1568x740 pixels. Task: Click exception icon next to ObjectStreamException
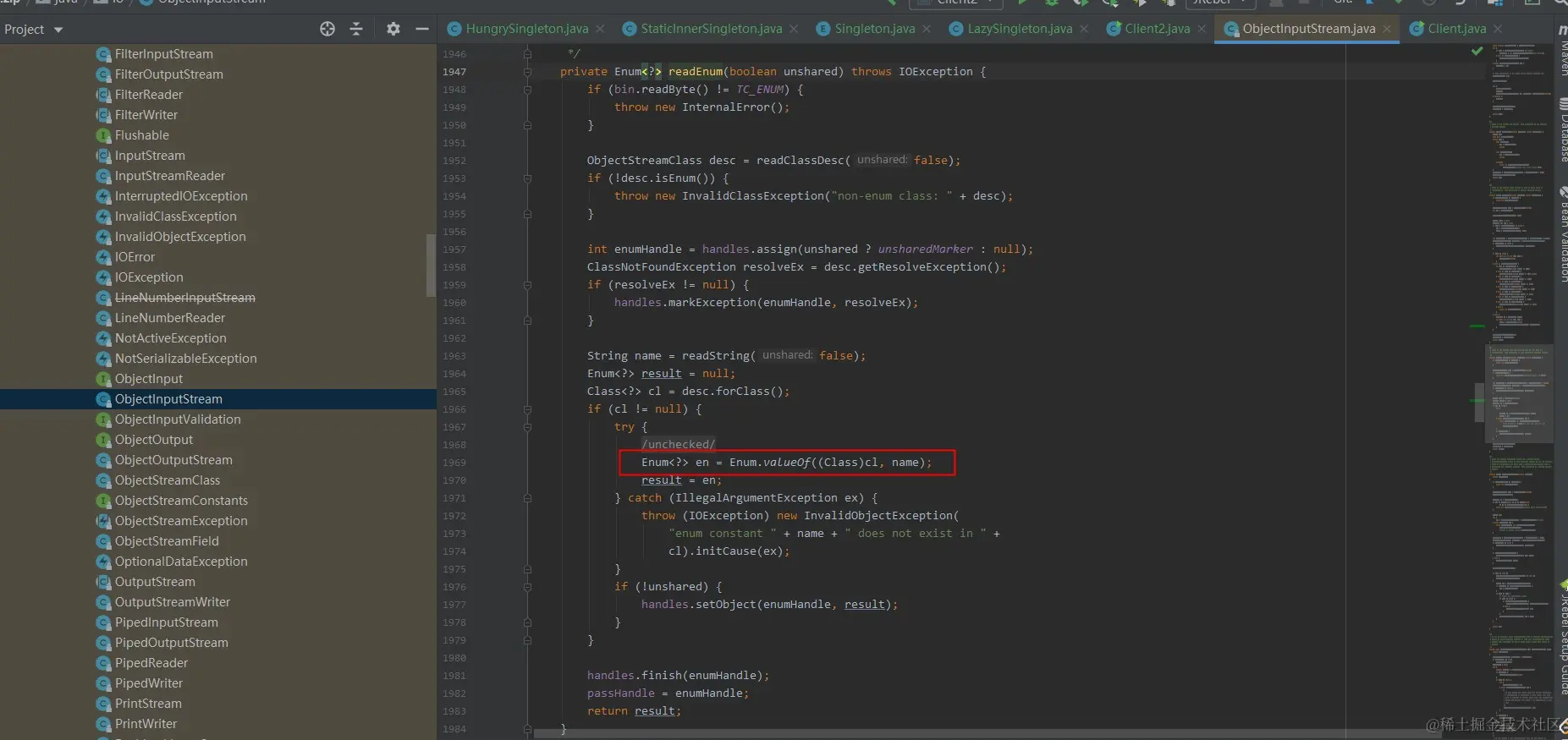[103, 521]
